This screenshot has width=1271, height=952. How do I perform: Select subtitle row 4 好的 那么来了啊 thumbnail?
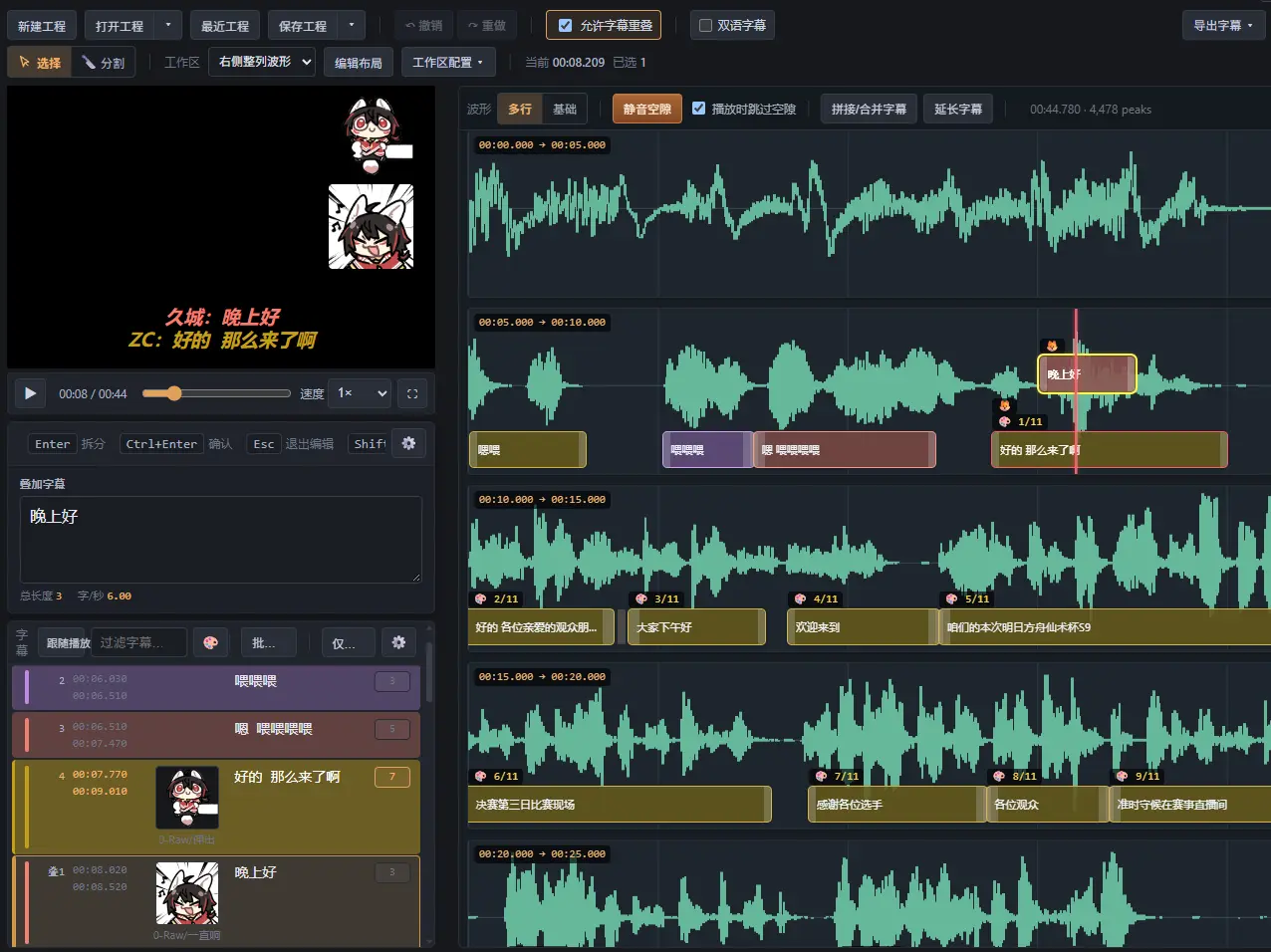187,797
